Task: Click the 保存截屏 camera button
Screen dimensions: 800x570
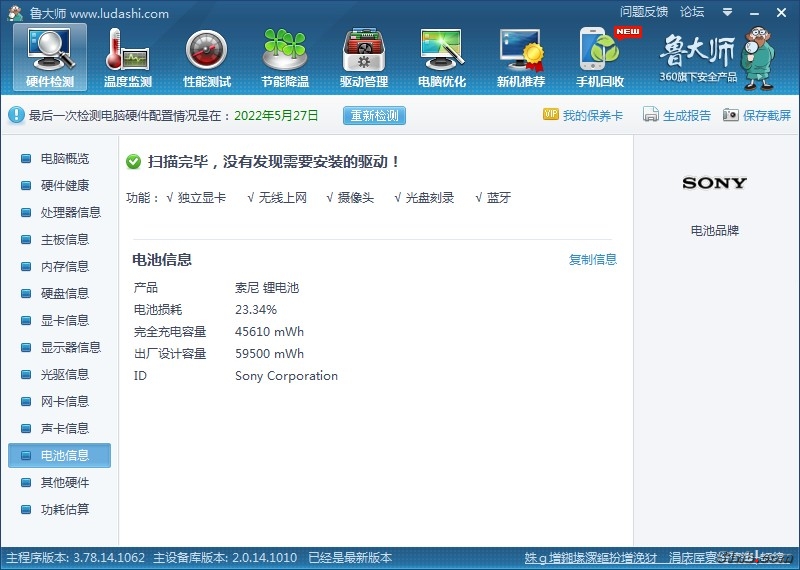Action: coord(757,115)
